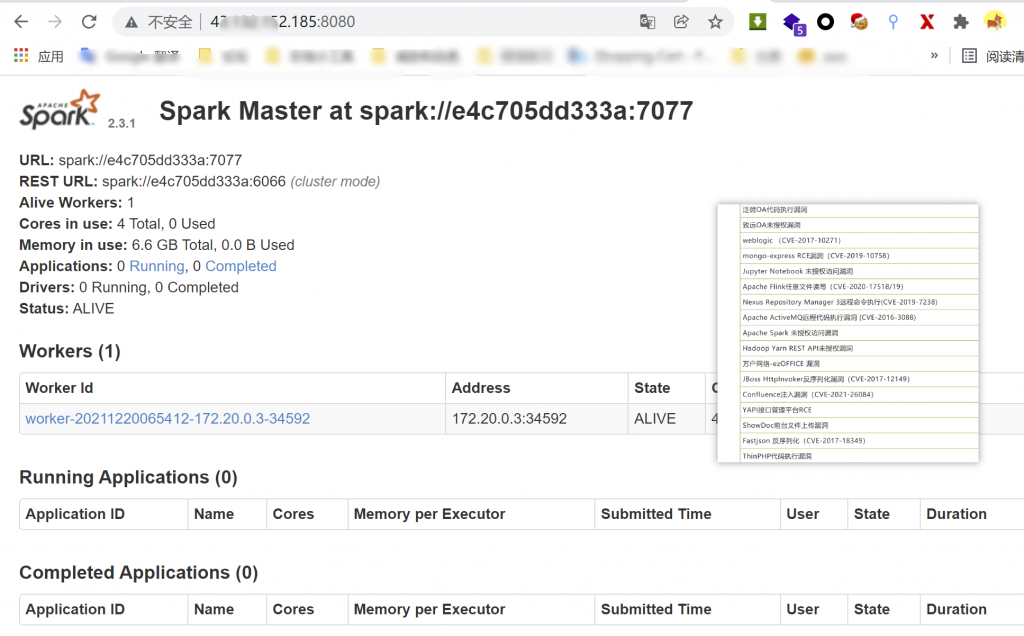Click the not-secure warning icon in address bar
This screenshot has width=1024, height=636.
tap(131, 22)
